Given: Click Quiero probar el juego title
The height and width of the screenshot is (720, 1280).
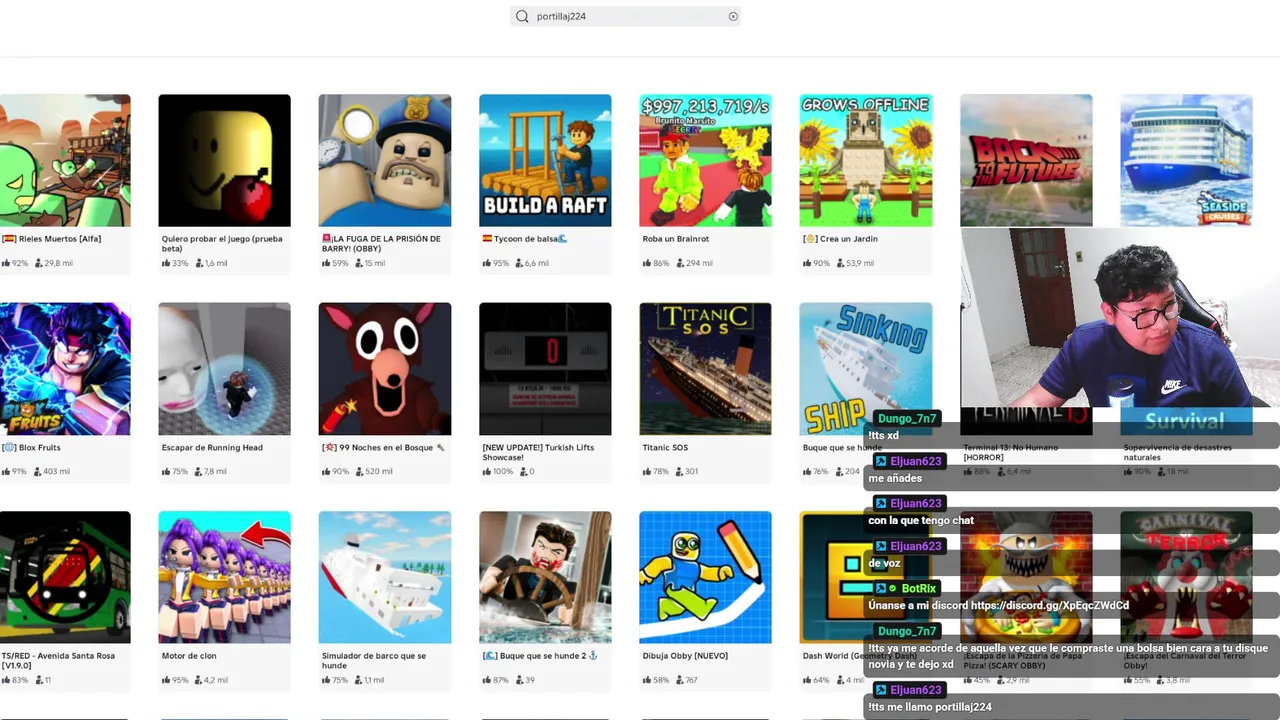Looking at the screenshot, I should (x=222, y=243).
